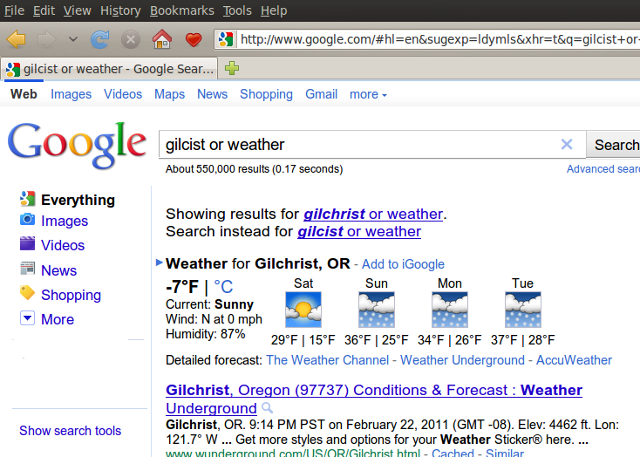Screen dimensions: 640x457
Task: Go to the Home page icon
Action: point(161,40)
